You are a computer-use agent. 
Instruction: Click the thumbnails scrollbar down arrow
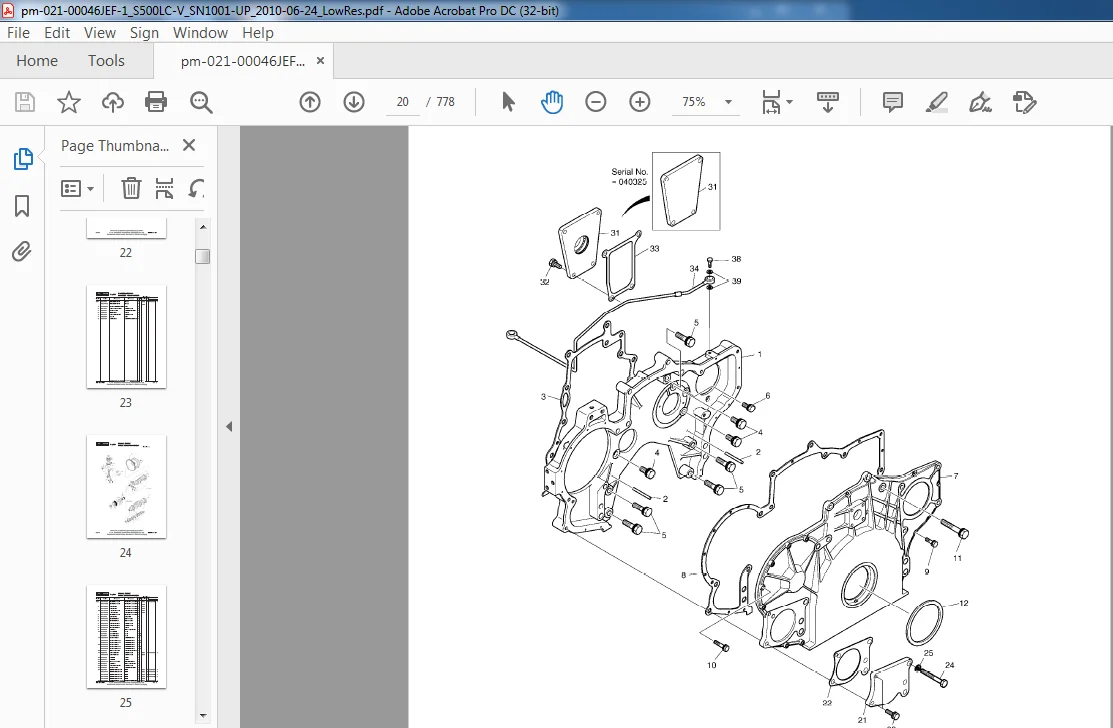tap(203, 716)
